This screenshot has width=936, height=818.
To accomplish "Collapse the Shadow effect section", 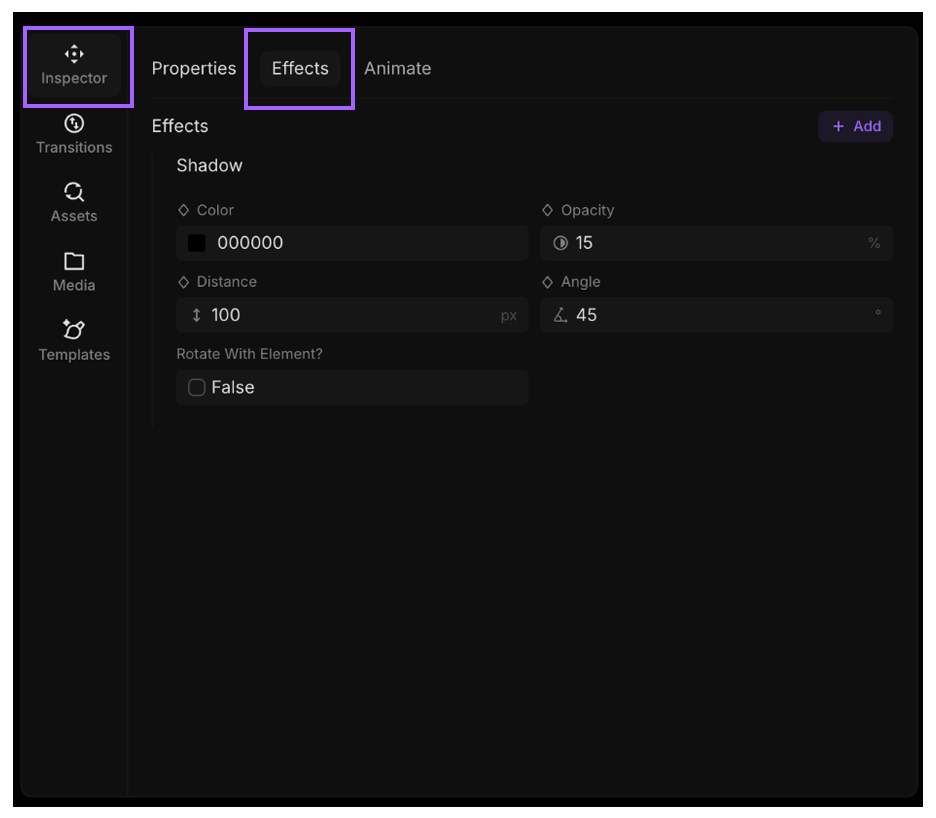I will 209,165.
